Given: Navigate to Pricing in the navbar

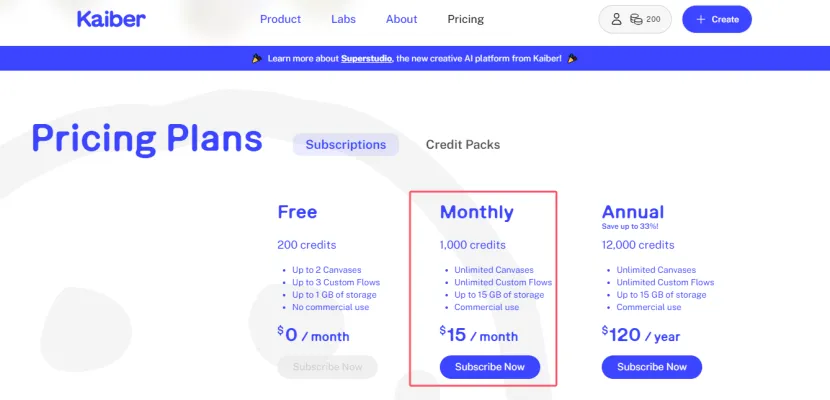Looking at the screenshot, I should (465, 19).
